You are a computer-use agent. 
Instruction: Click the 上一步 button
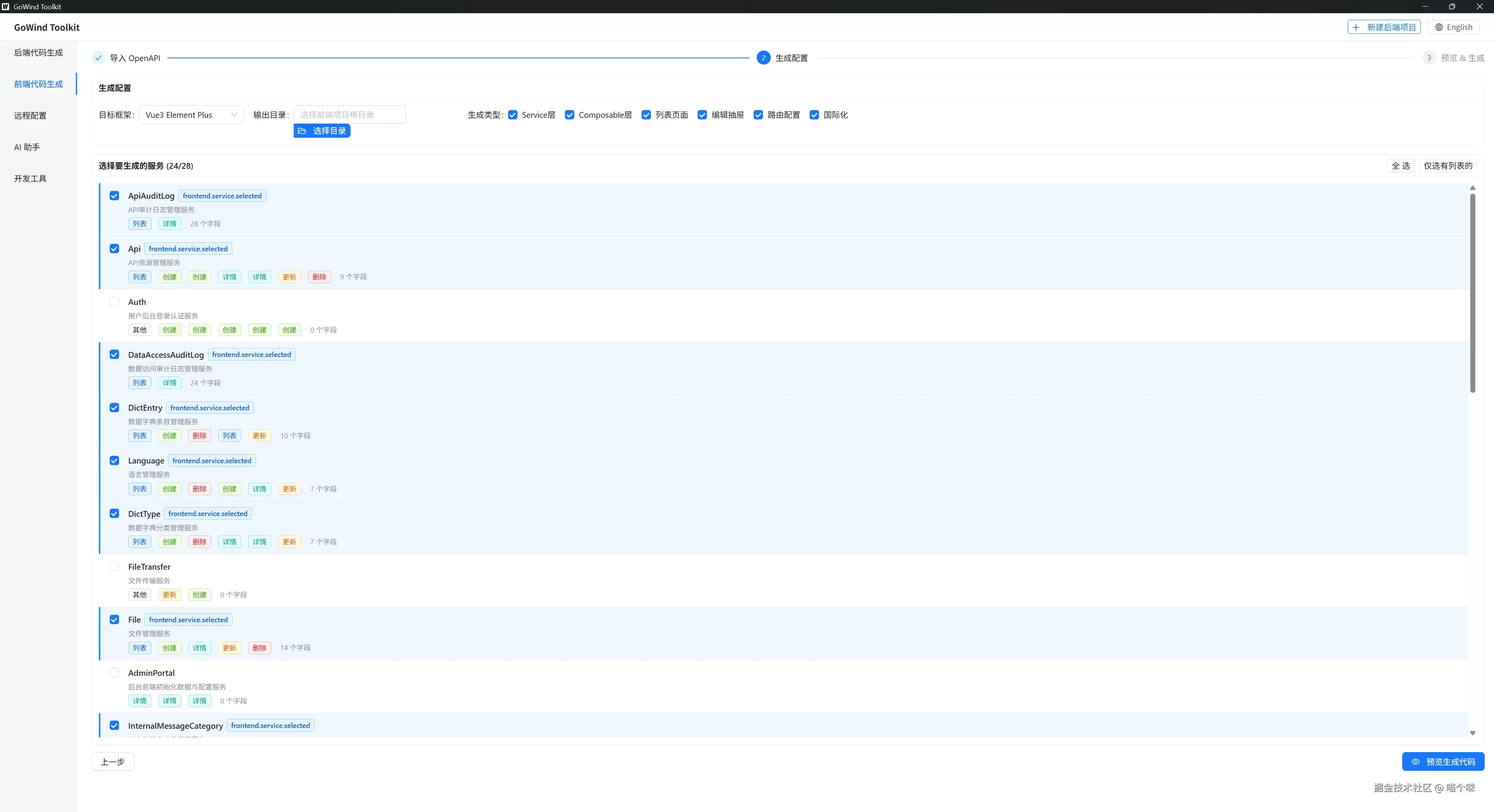112,761
